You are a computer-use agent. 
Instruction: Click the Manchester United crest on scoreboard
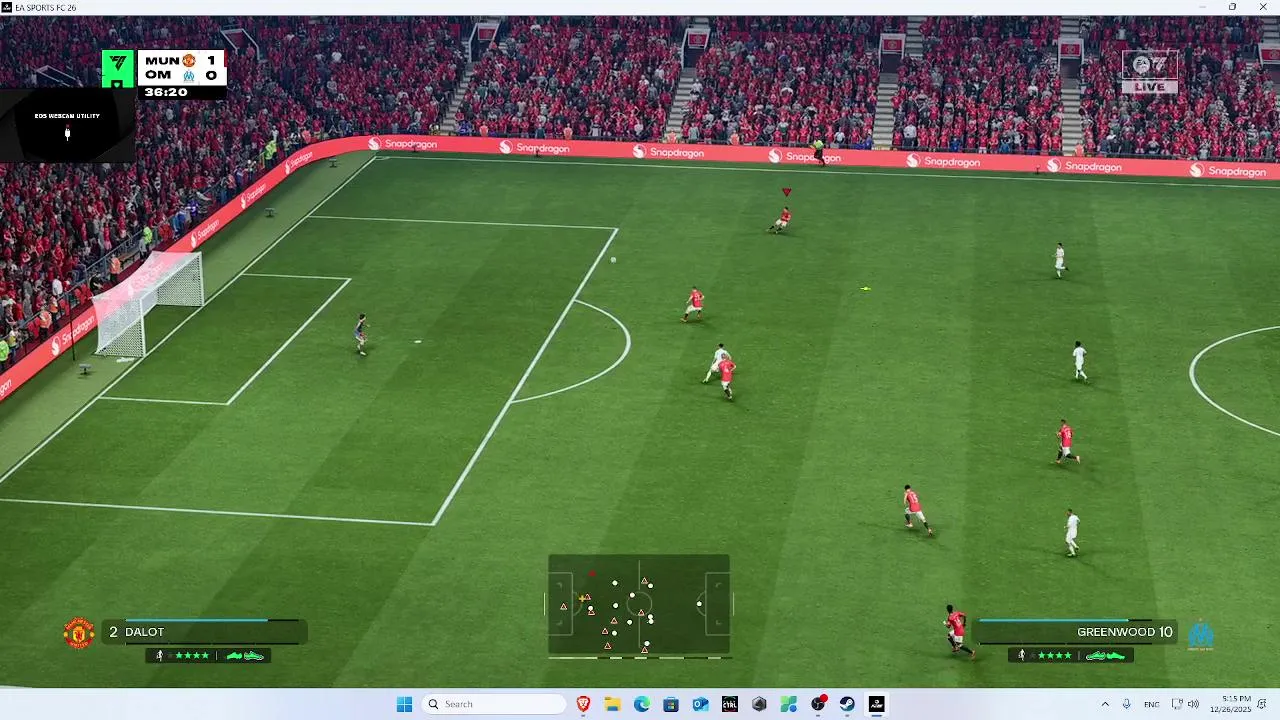click(x=188, y=61)
